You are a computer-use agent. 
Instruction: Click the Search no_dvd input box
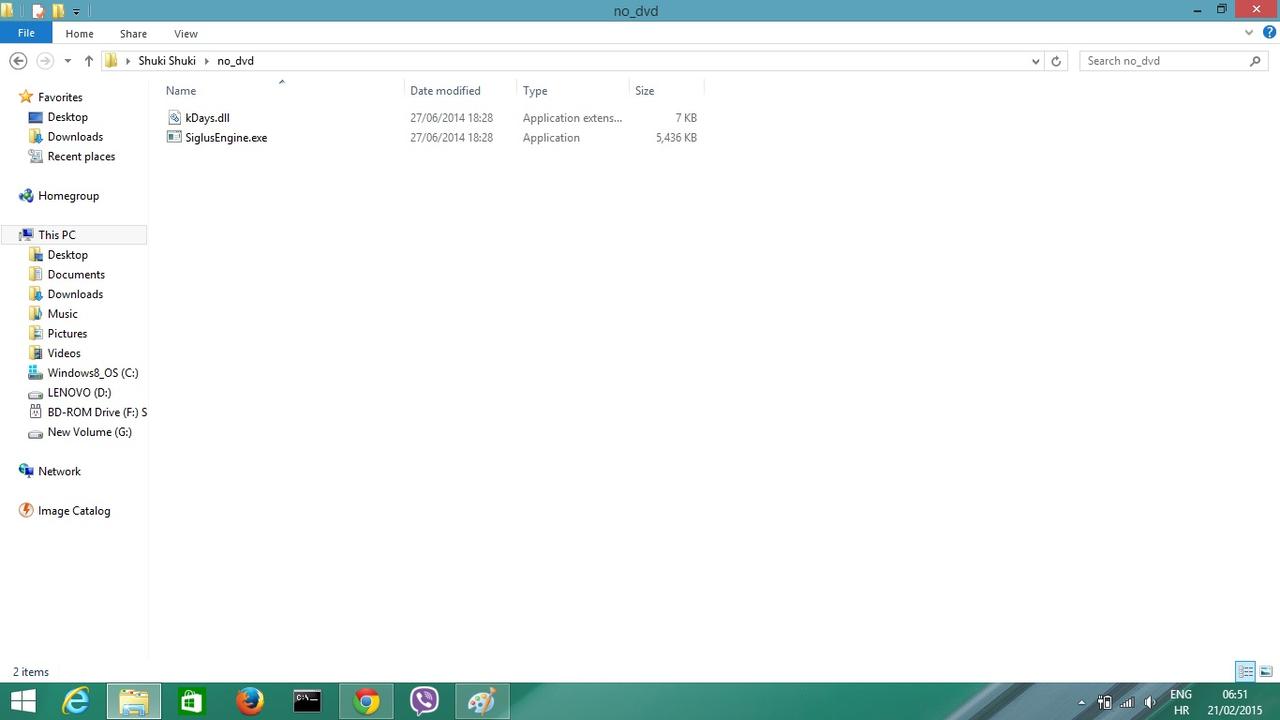1164,61
